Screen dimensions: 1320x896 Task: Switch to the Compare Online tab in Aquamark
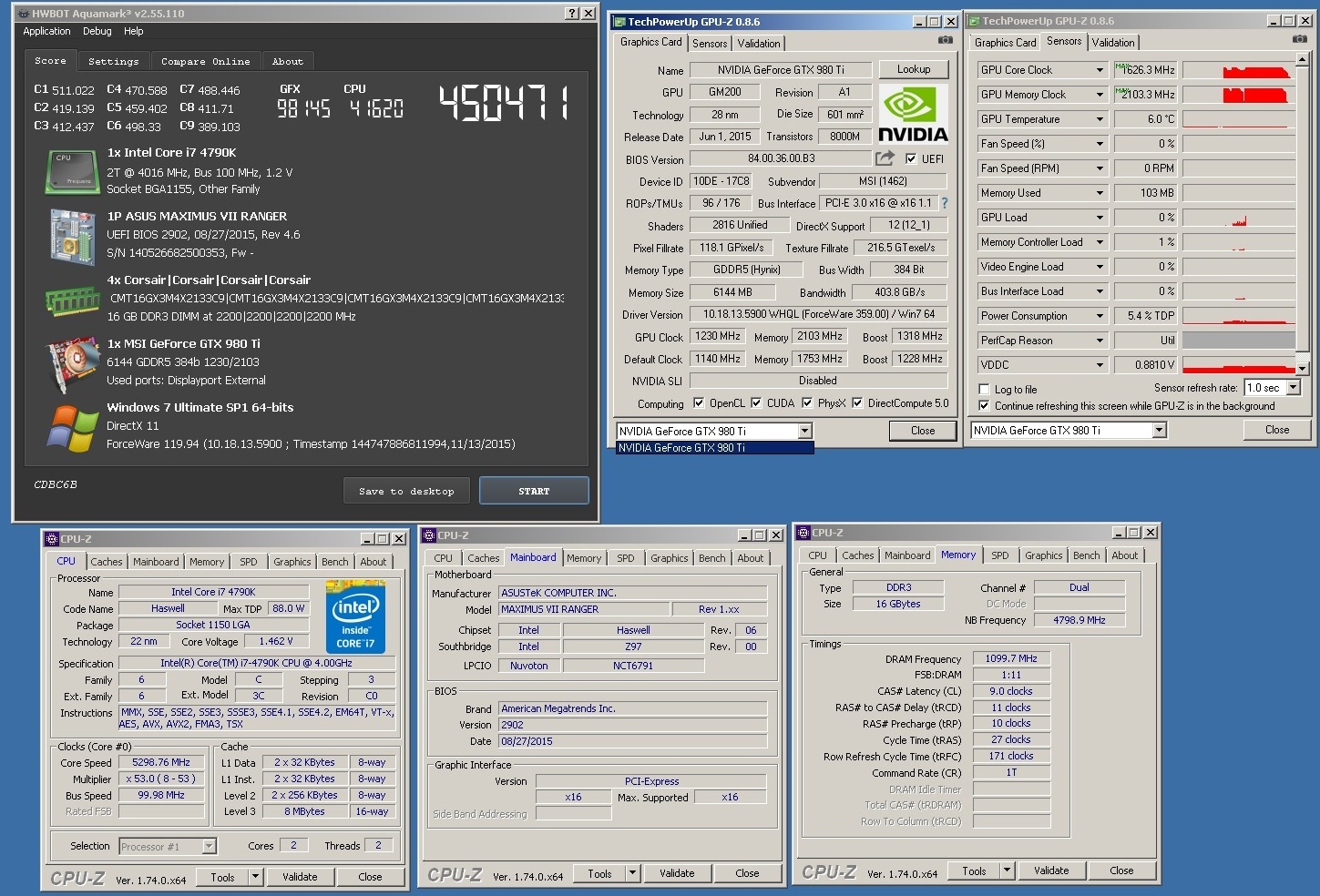coord(205,61)
